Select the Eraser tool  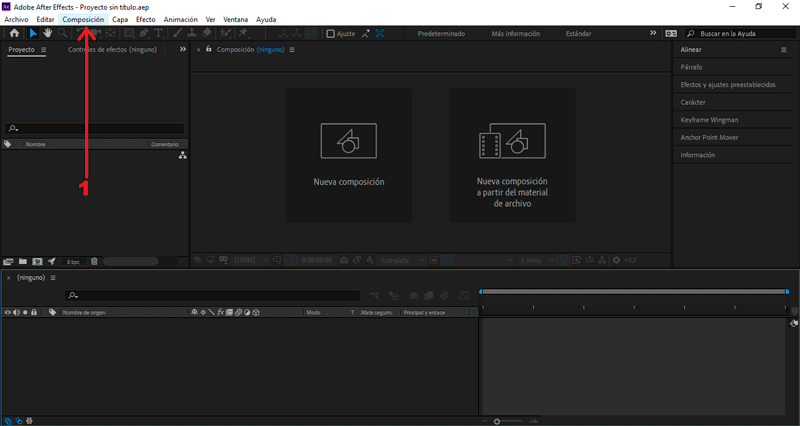click(x=206, y=33)
